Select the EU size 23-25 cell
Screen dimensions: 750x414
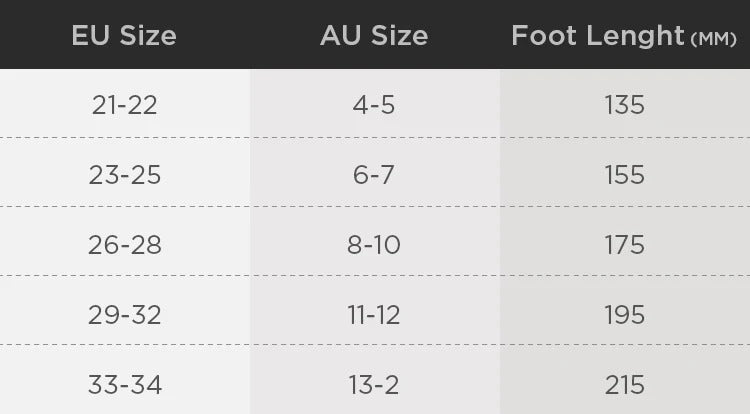[x=124, y=175]
